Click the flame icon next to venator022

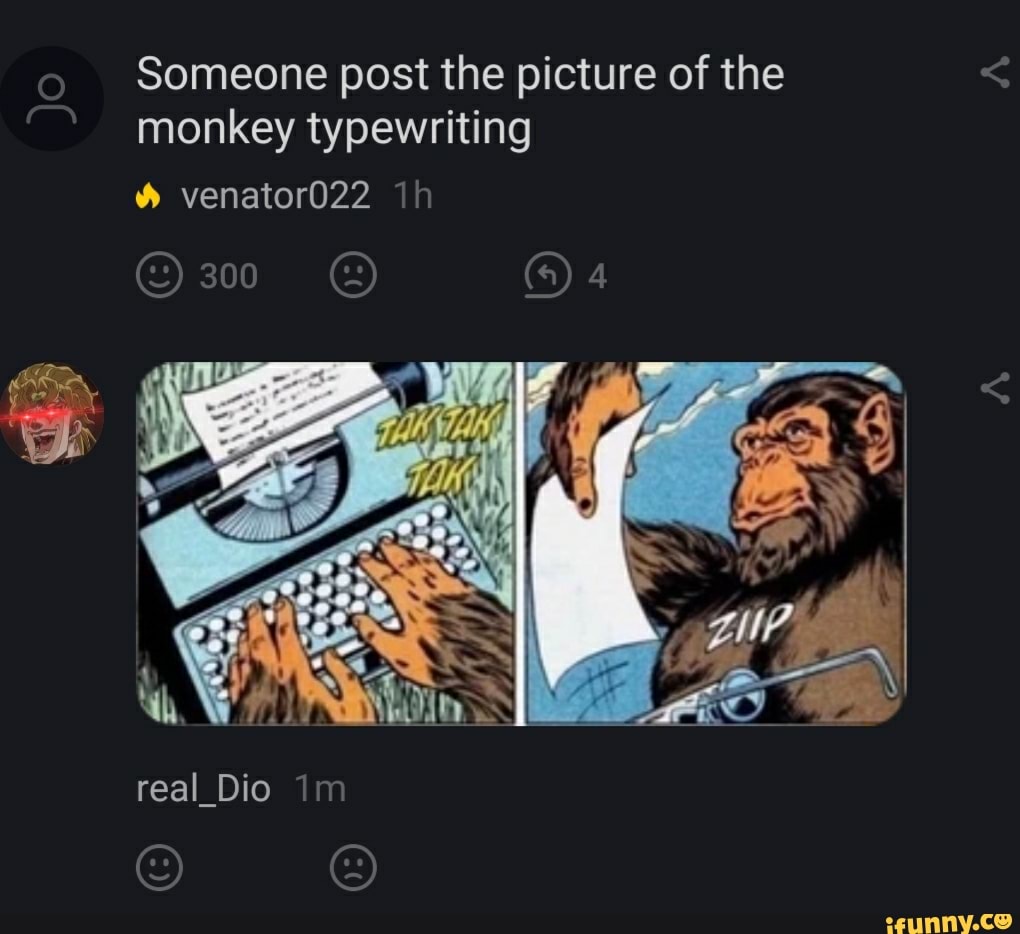pyautogui.click(x=148, y=196)
